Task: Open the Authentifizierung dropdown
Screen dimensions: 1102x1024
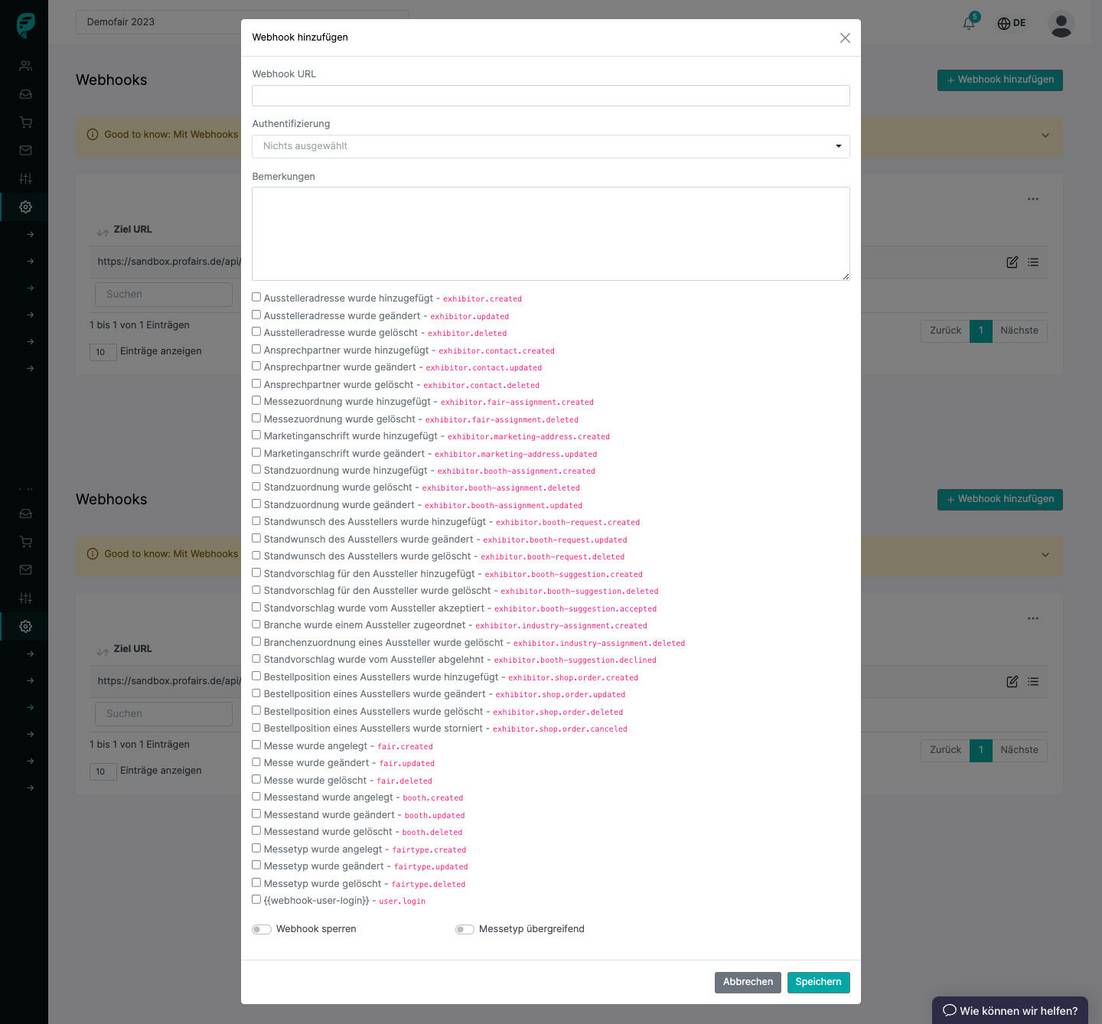Action: pos(550,146)
